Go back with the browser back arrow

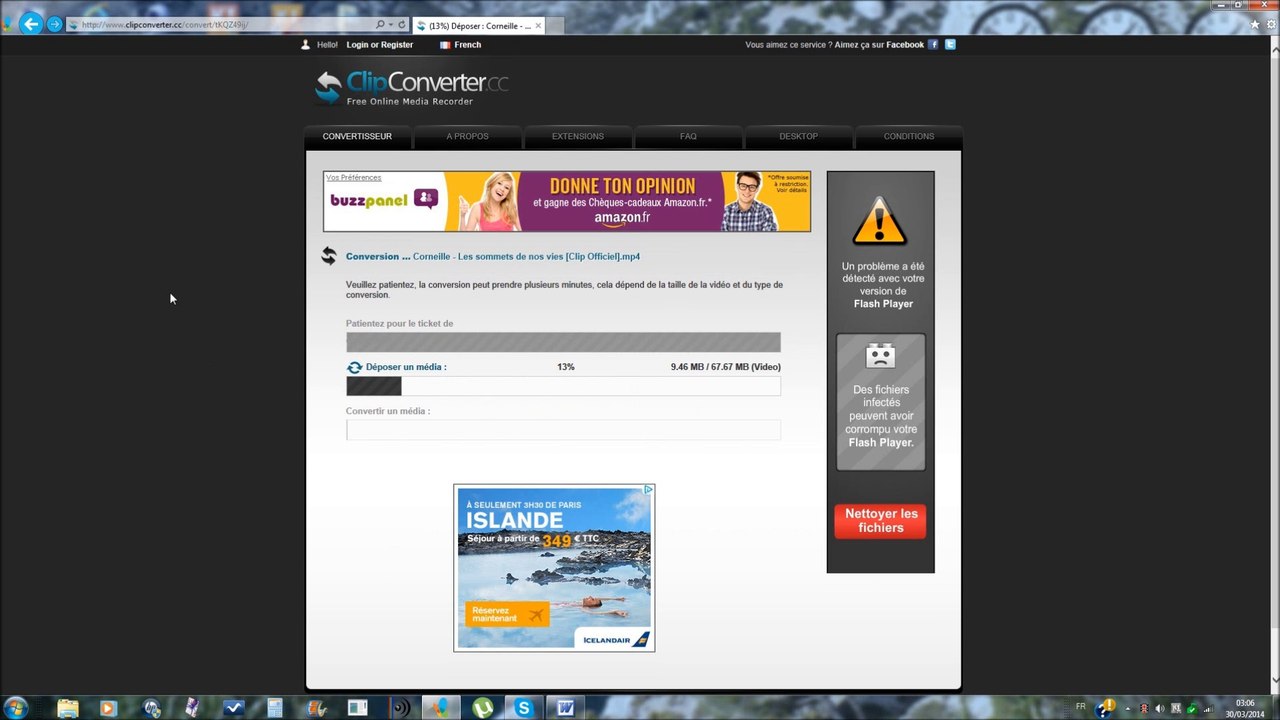[31, 23]
